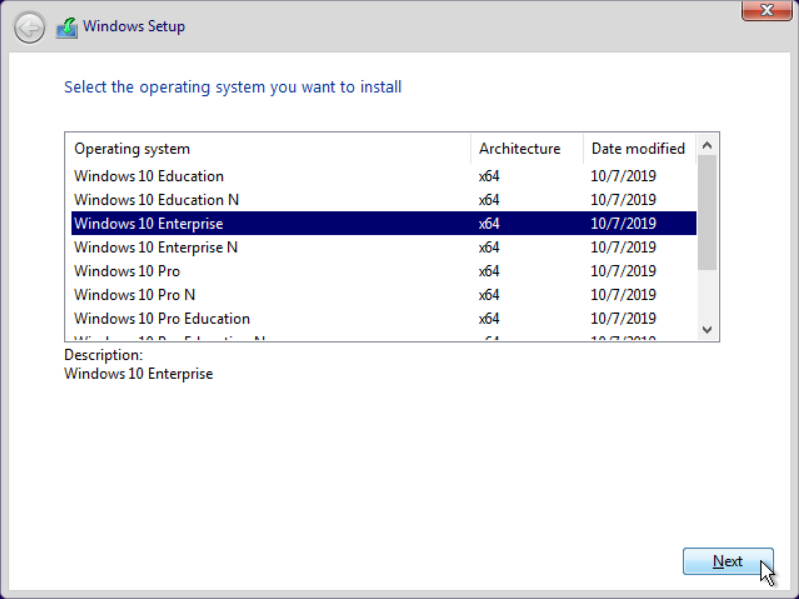The width and height of the screenshot is (799, 599).
Task: Click the scroll up arrow
Action: coord(707,145)
